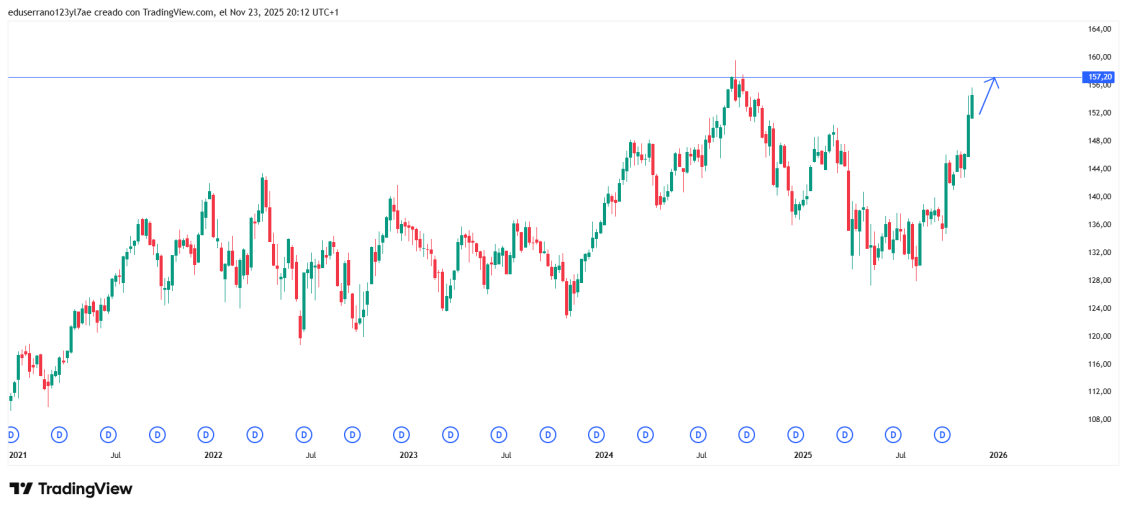Click the blue upward arrow drawing
Image resolution: width=1127 pixels, height=512 pixels.
click(987, 96)
